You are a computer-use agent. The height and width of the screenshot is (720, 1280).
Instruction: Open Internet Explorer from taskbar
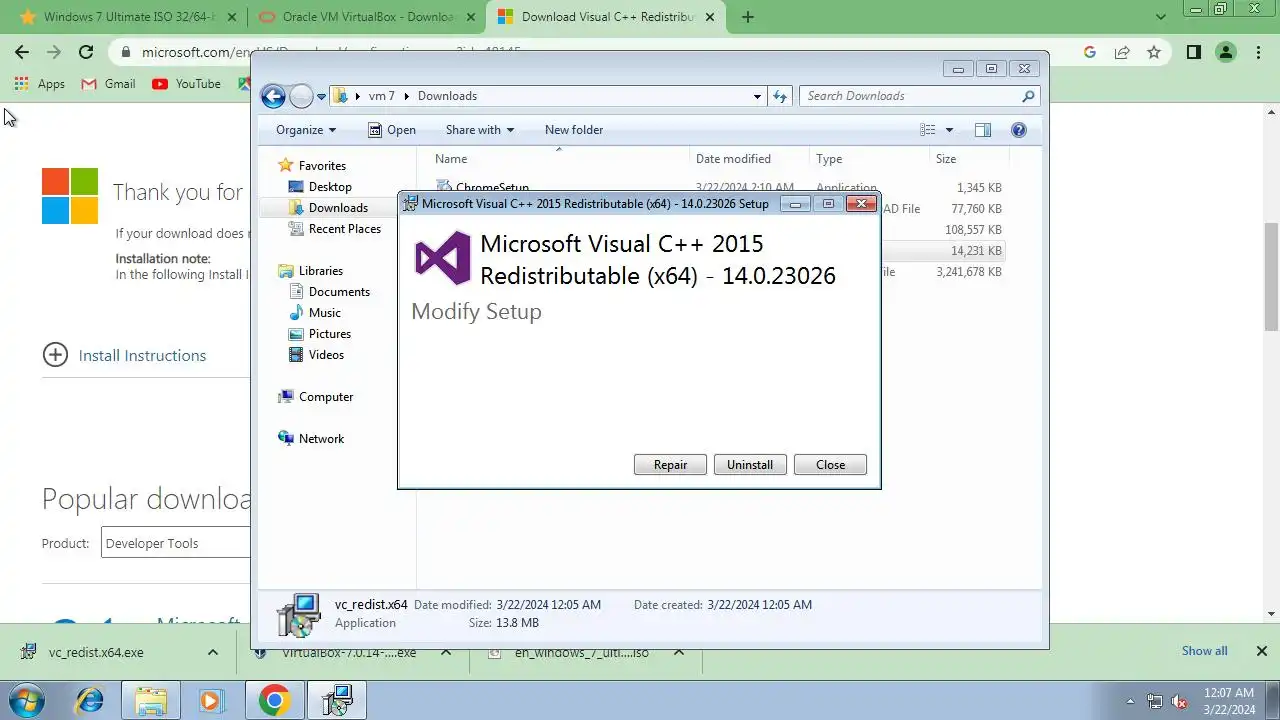tap(89, 701)
